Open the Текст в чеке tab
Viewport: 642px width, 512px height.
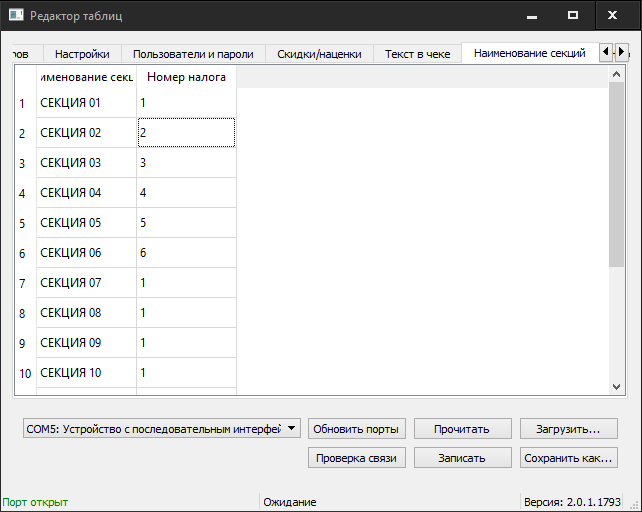pyautogui.click(x=417, y=54)
